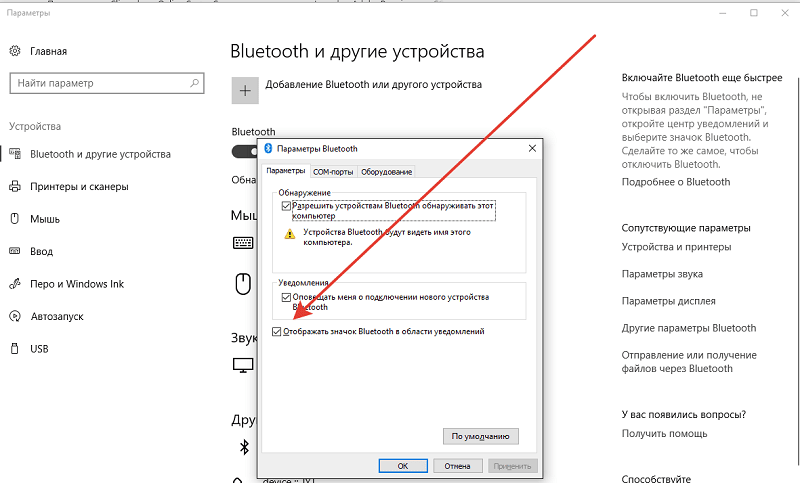The height and width of the screenshot is (483, 800).
Task: Open Отправление или получение файлов через Bluetooth
Action: coord(689,362)
